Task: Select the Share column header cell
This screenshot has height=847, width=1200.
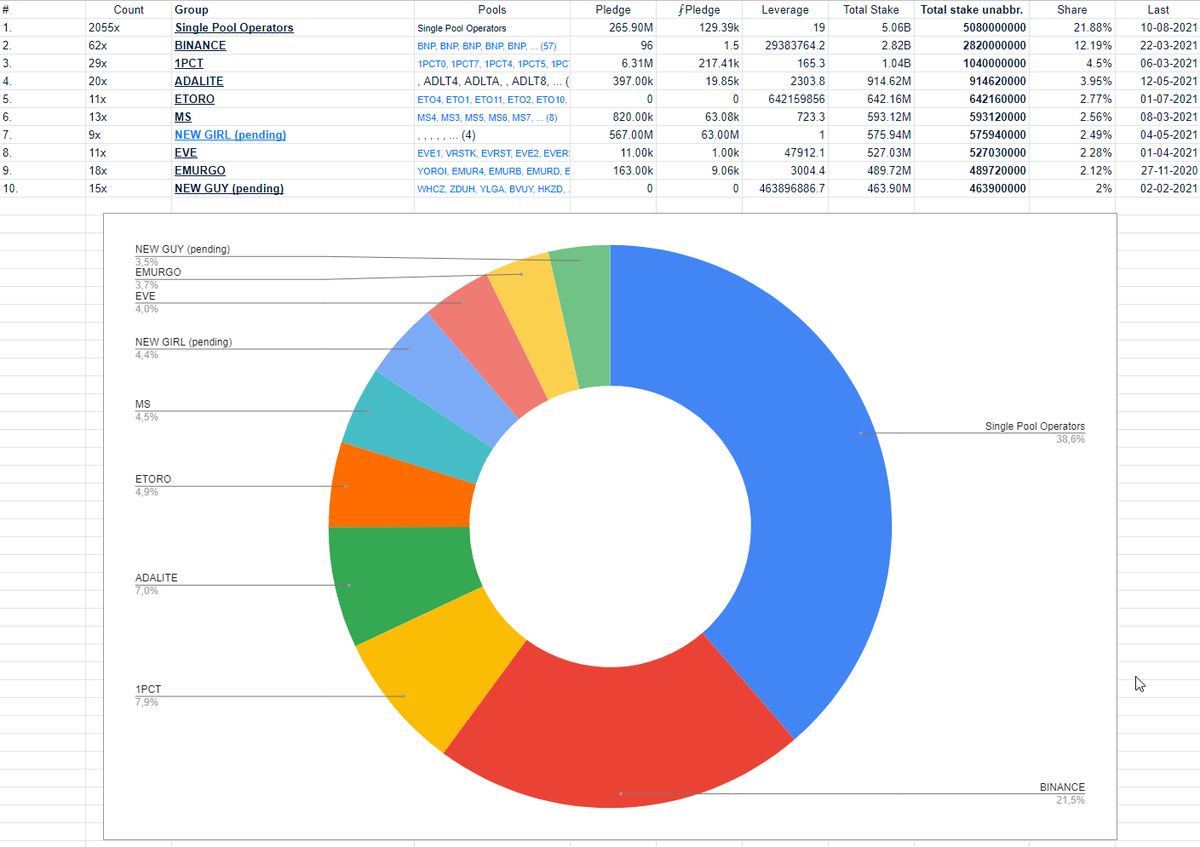Action: (x=1071, y=9)
